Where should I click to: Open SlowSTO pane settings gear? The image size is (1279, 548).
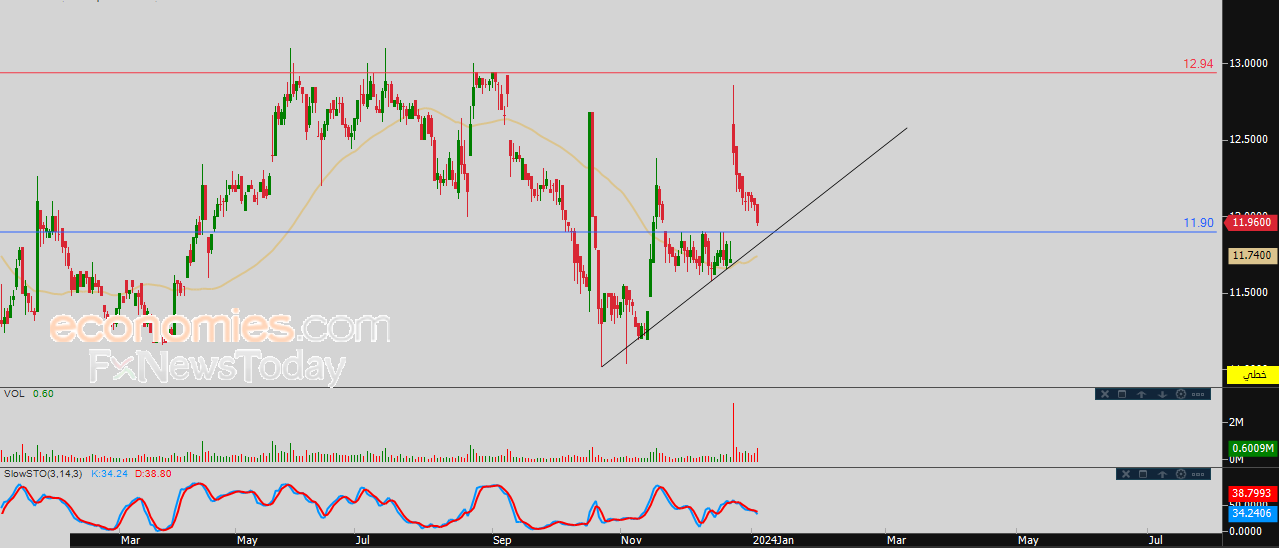click(1181, 474)
